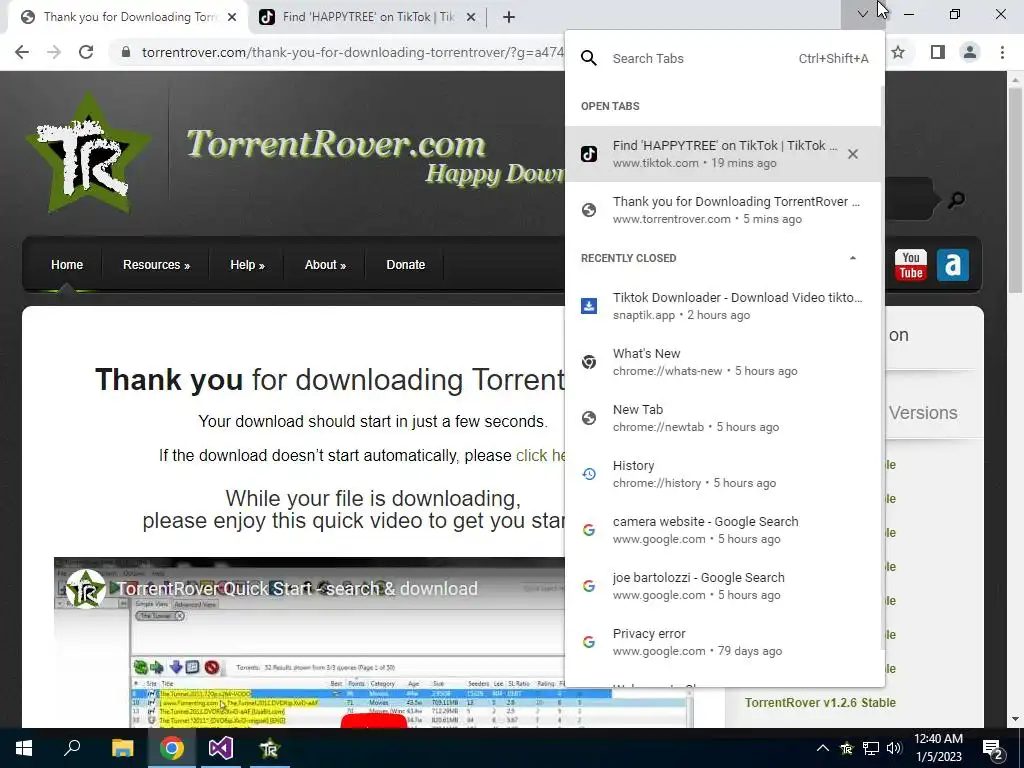
Task: Reopen the What's New closed tab
Action: coord(724,362)
